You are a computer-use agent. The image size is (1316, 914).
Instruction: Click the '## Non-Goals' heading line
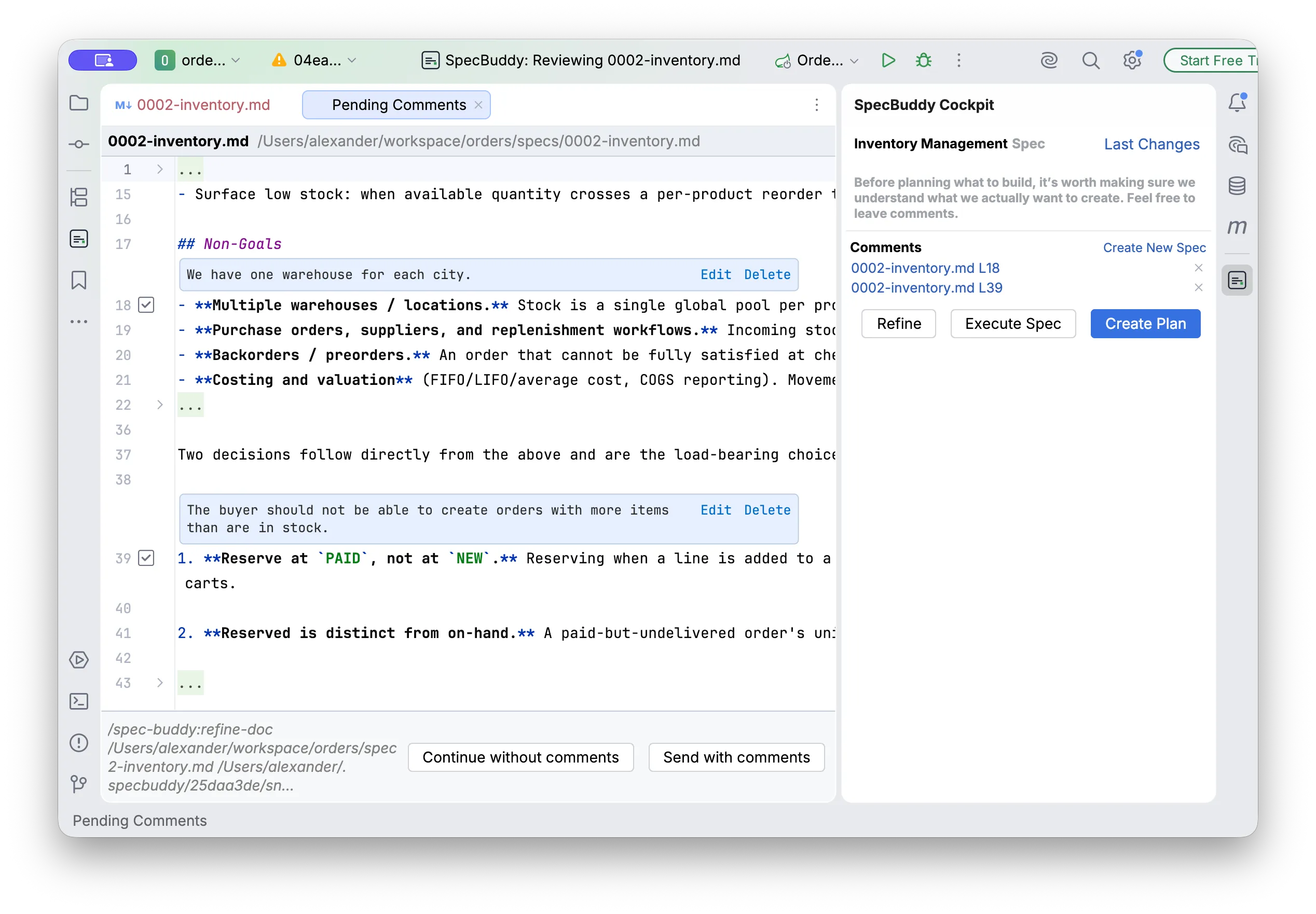click(x=229, y=244)
